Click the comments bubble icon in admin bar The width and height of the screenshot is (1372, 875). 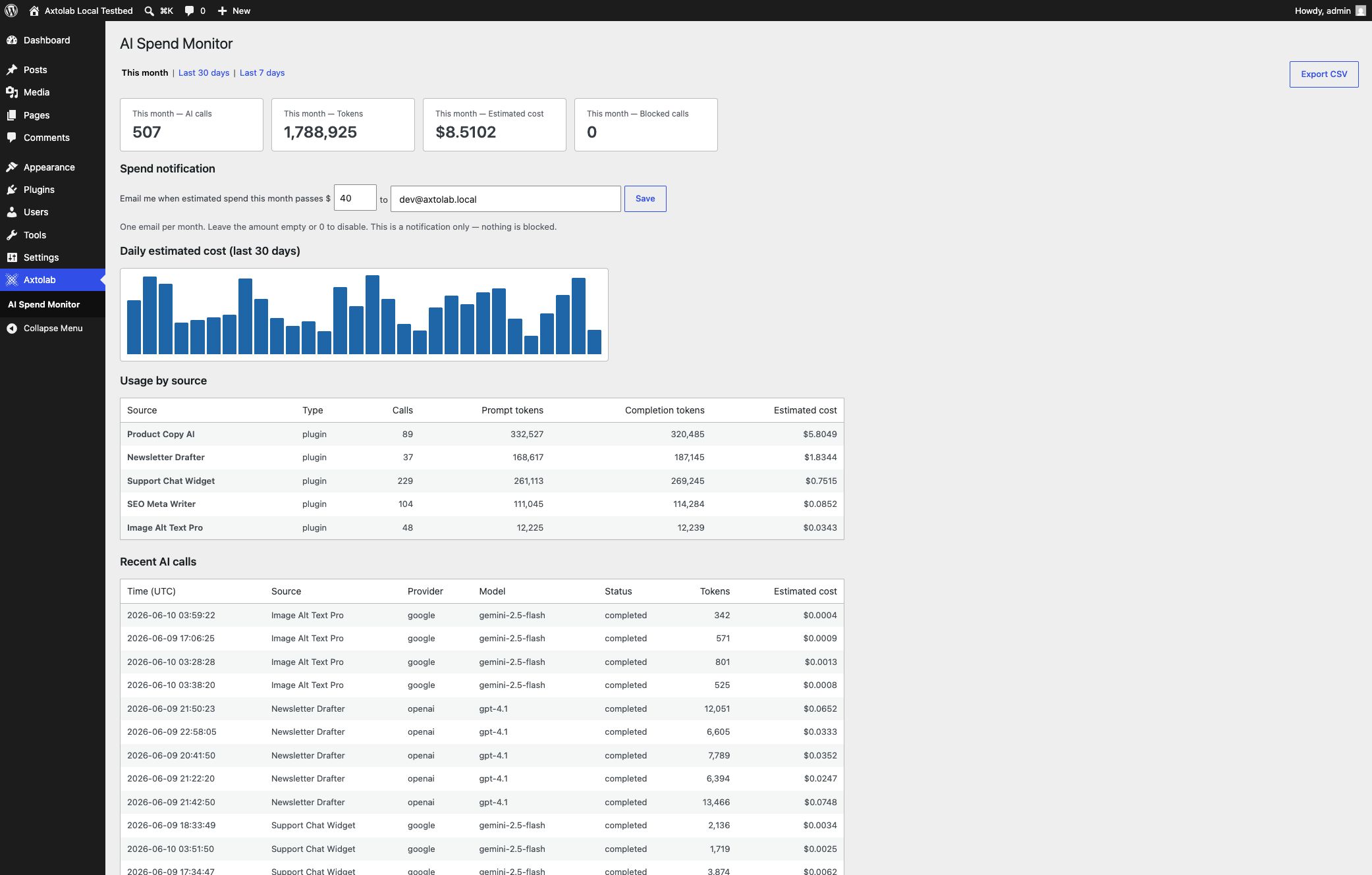[190, 11]
